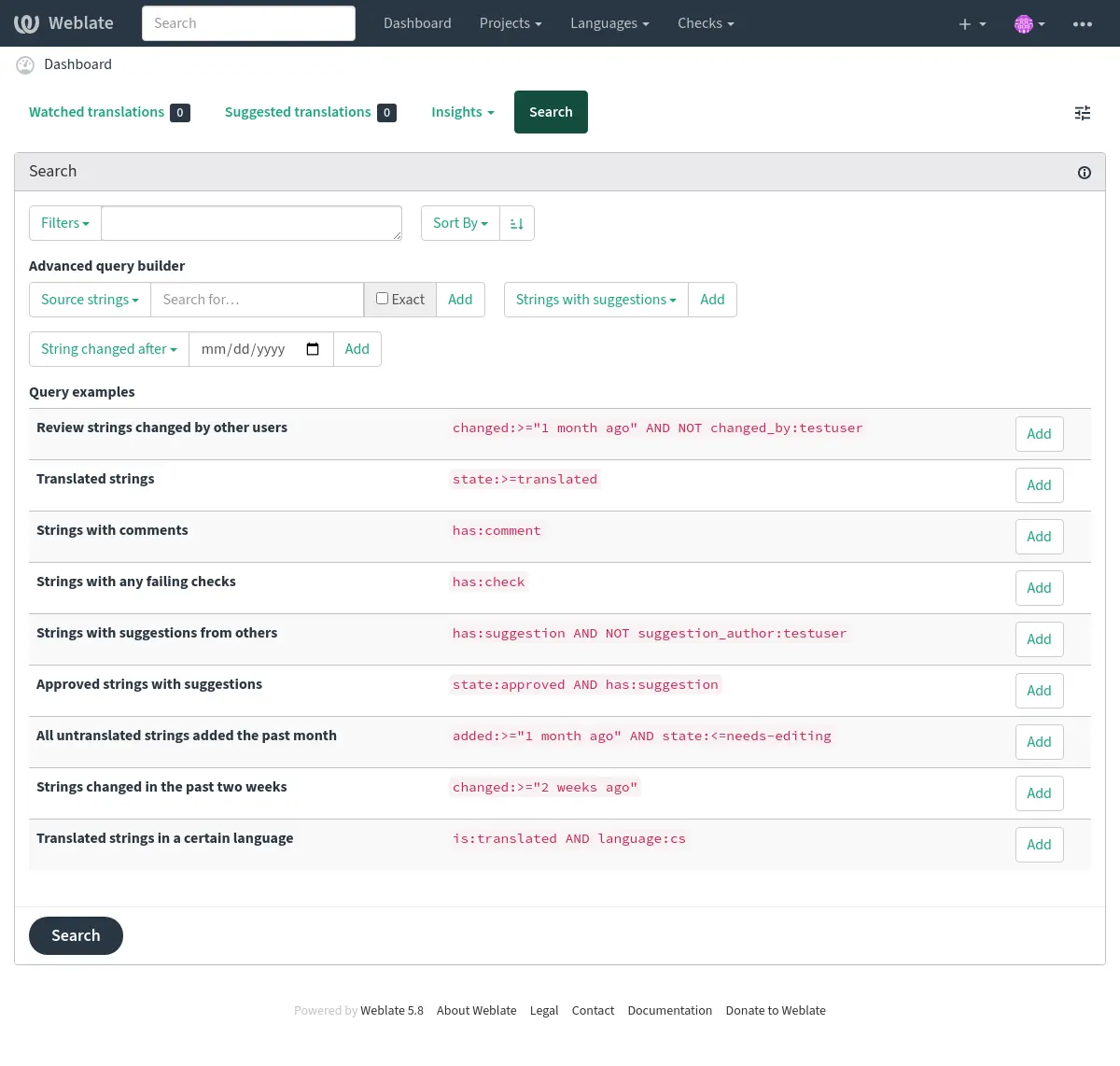Open the date picker calendar icon
Viewport: 1120px width, 1066px height.
coord(313,349)
